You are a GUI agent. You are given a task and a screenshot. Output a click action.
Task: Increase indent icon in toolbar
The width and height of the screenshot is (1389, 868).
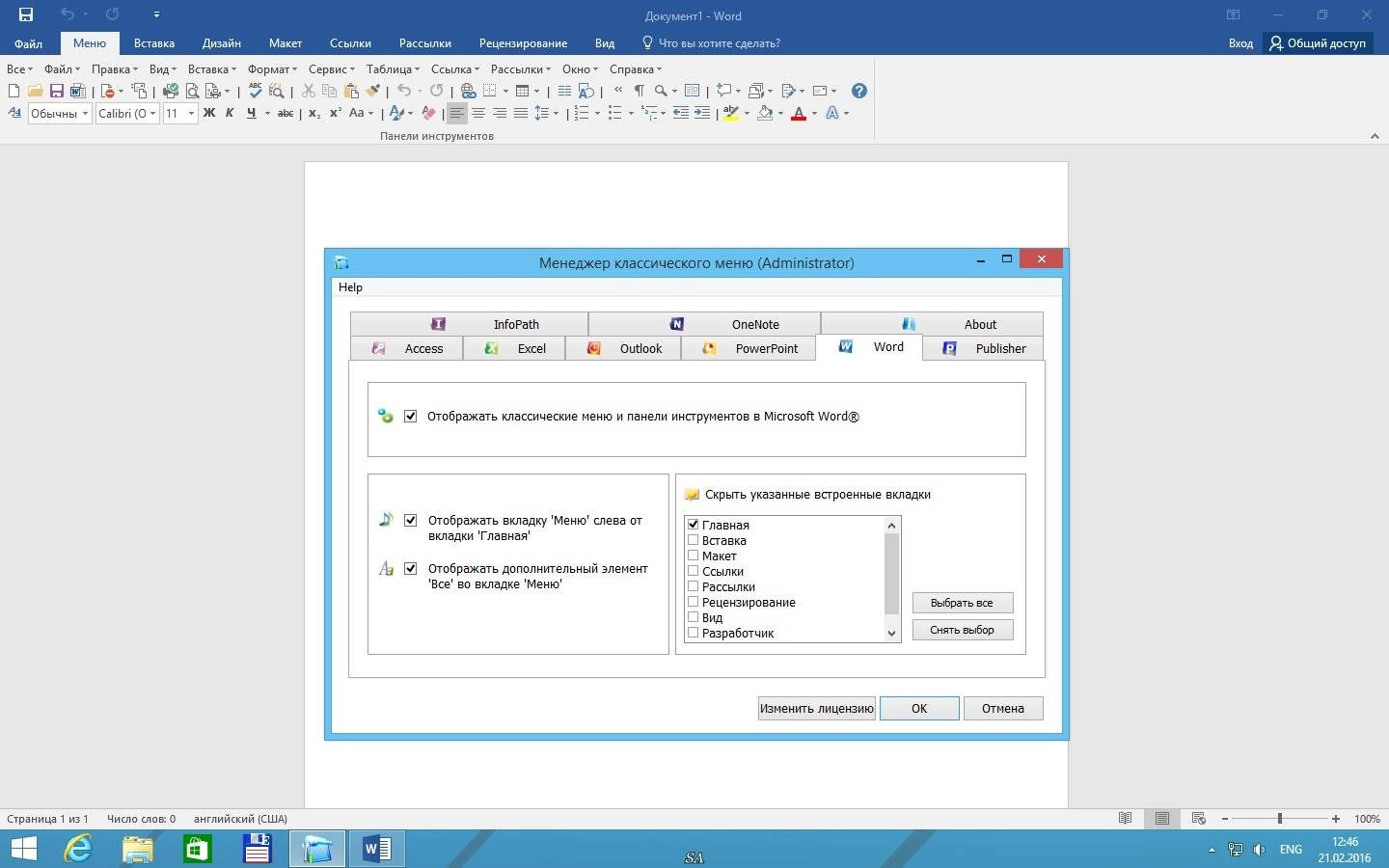pyautogui.click(x=701, y=113)
